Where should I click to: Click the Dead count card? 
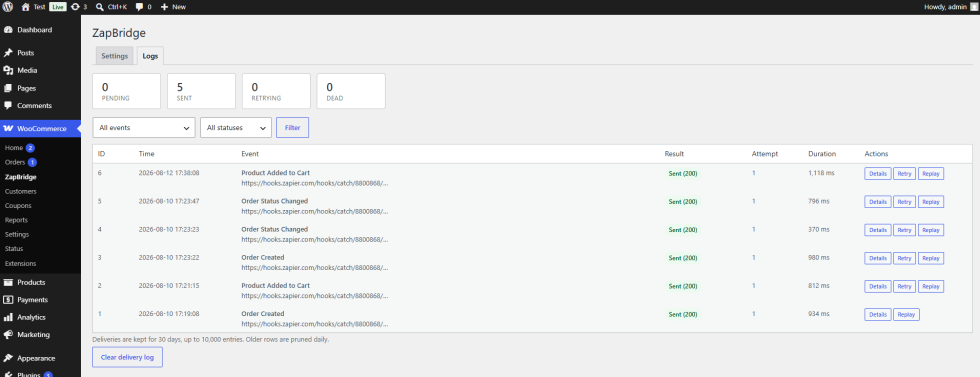tap(351, 91)
